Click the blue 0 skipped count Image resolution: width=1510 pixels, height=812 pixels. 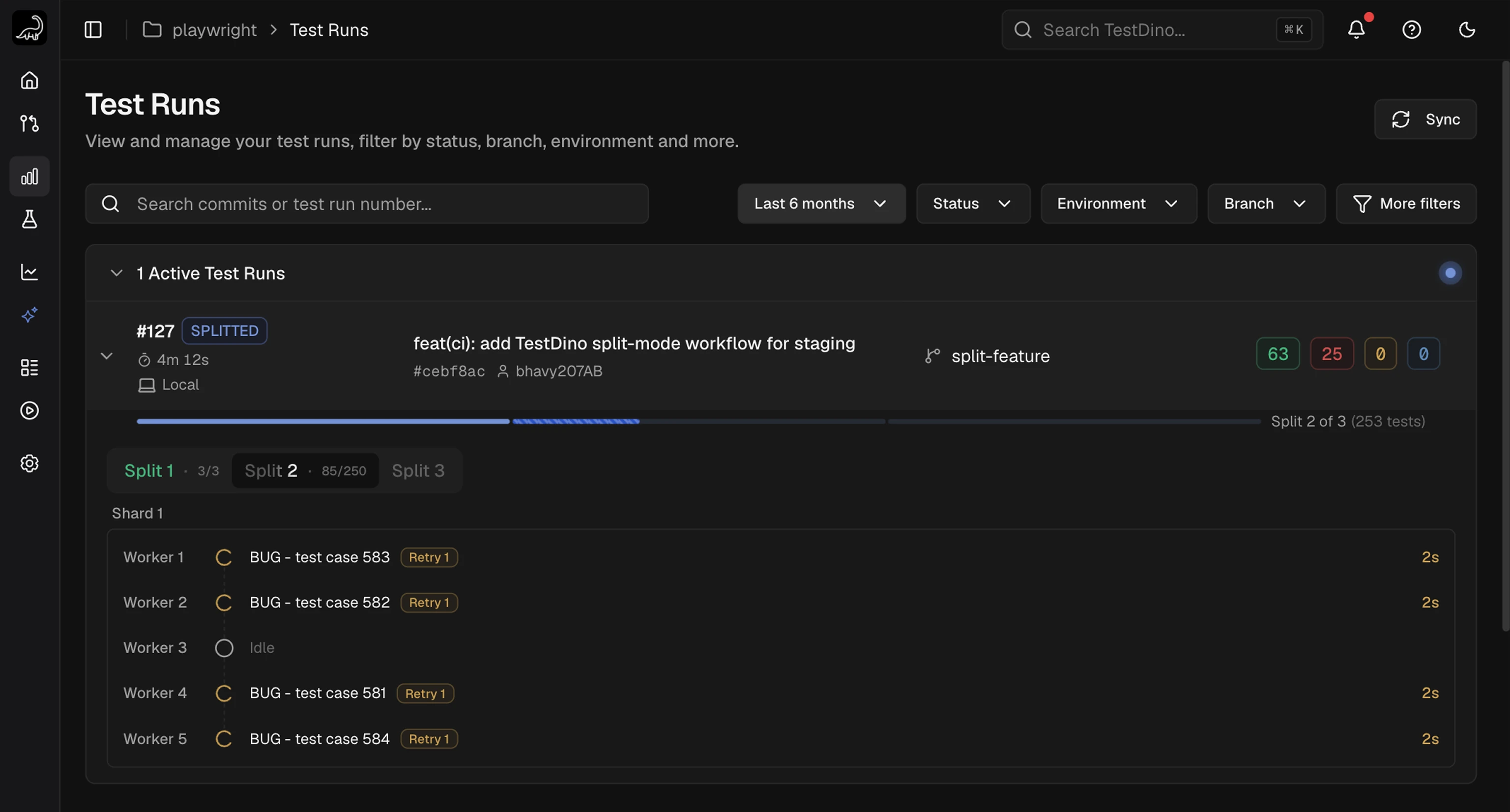1423,353
